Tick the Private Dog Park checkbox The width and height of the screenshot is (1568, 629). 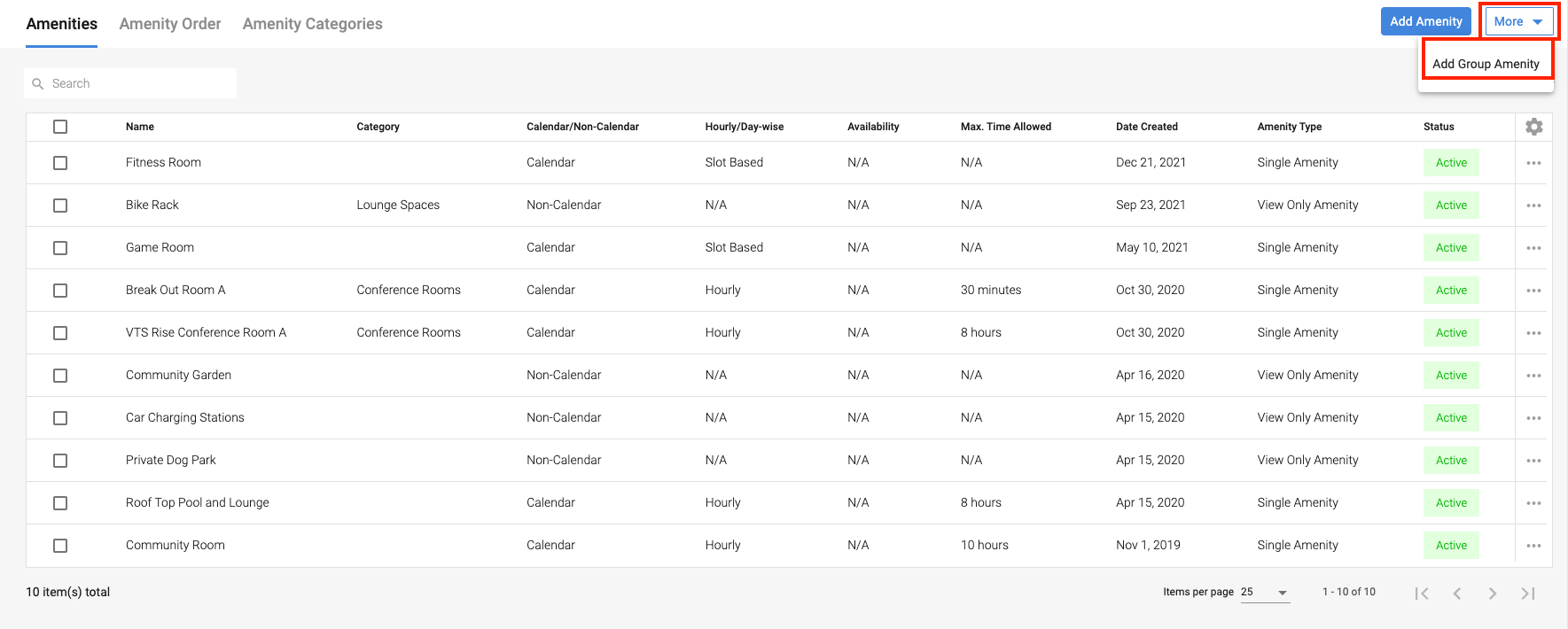[60, 461]
